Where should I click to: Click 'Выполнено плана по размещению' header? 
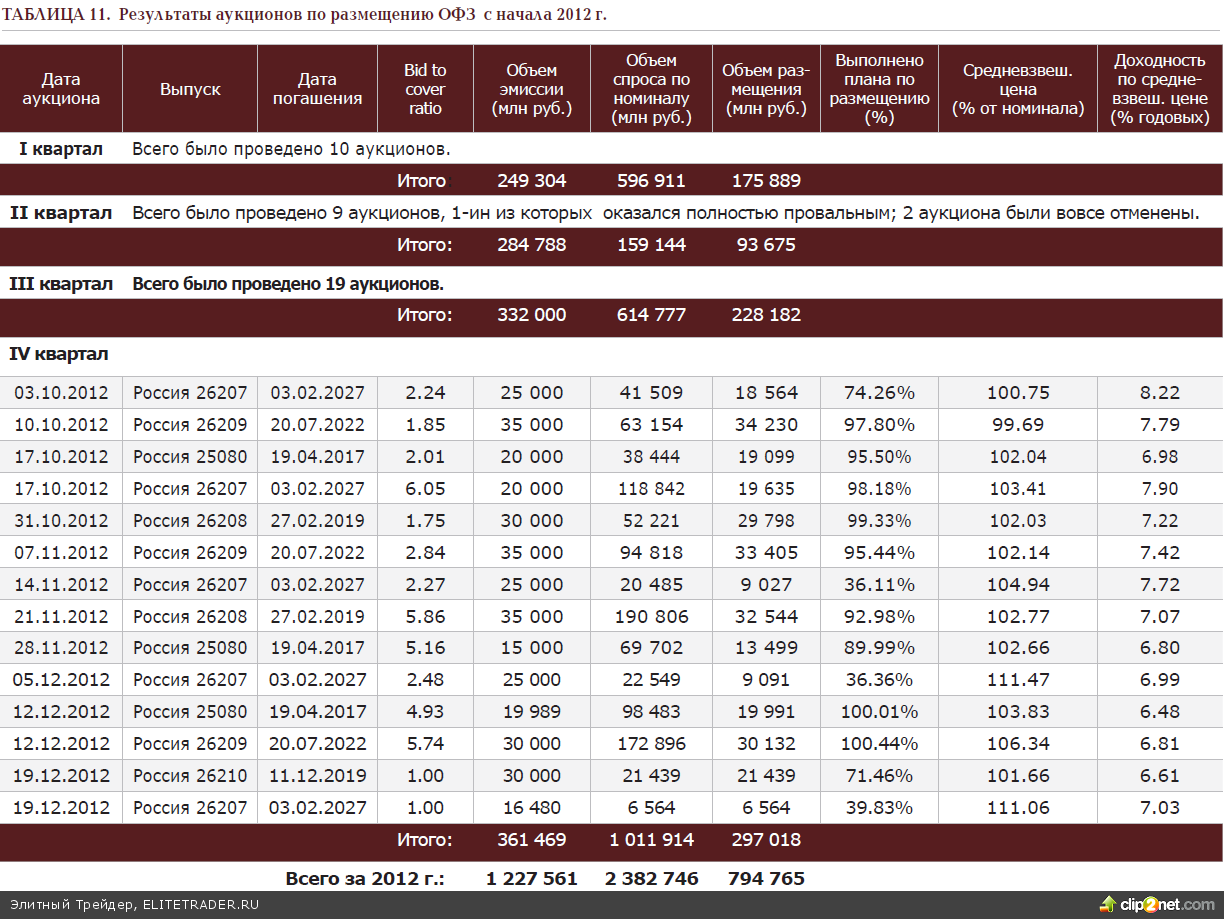(879, 89)
